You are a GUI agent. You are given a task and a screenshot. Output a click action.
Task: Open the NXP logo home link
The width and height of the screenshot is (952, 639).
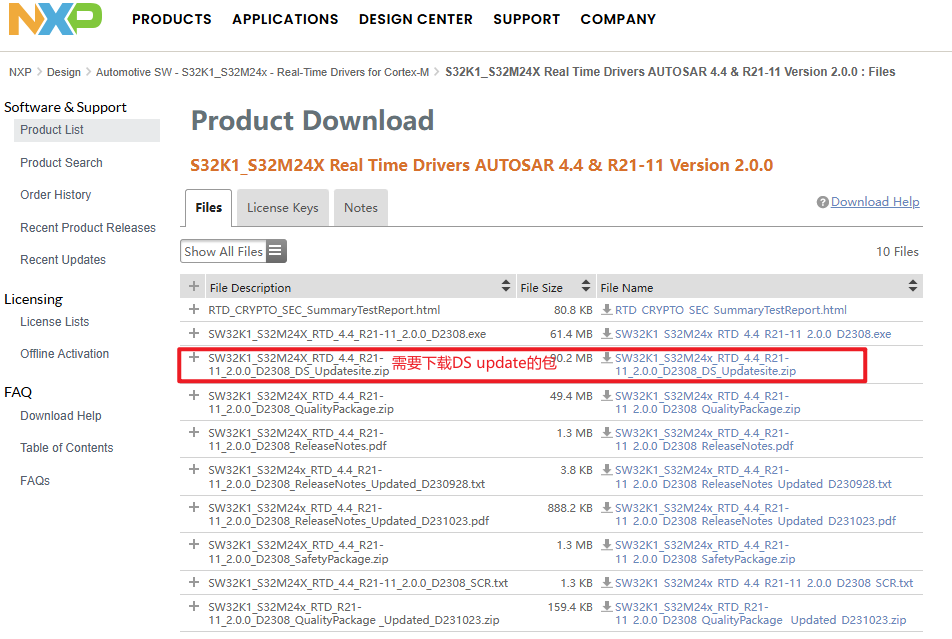coord(55,18)
